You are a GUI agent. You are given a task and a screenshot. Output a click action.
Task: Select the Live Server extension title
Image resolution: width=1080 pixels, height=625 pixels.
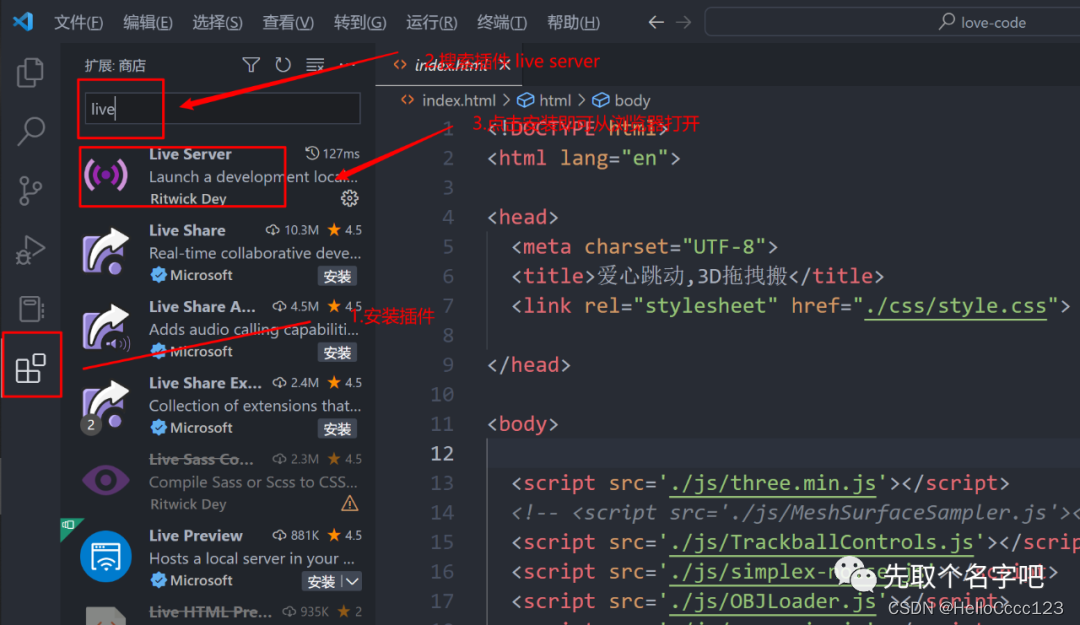click(190, 154)
